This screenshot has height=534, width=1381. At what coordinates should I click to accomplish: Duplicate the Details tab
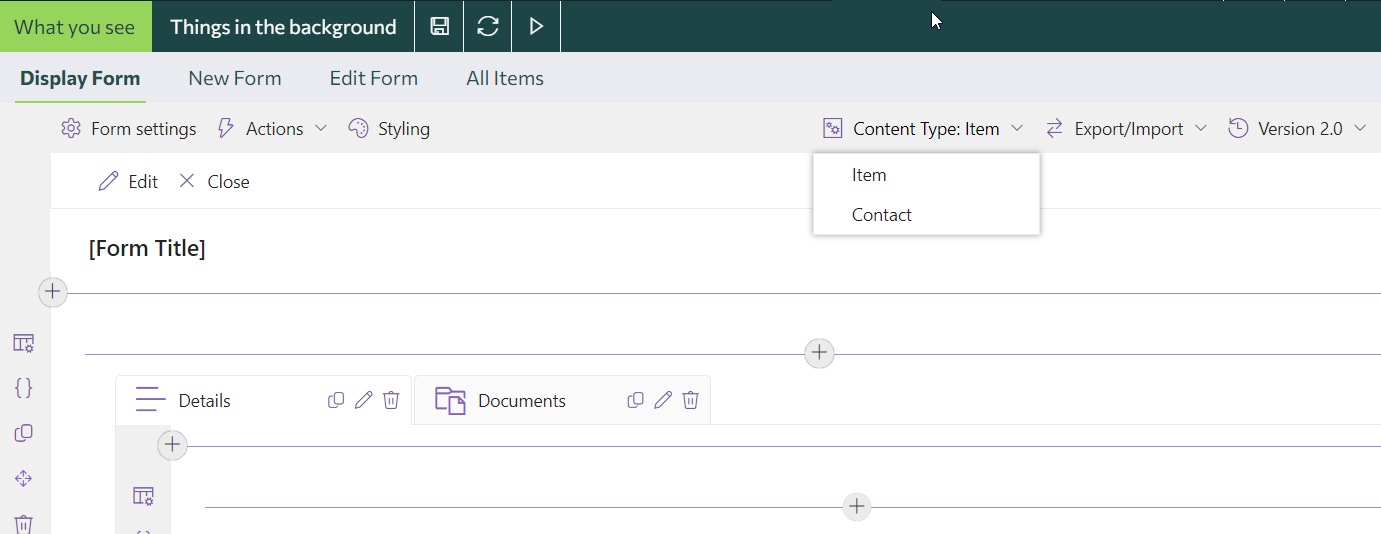coord(336,400)
